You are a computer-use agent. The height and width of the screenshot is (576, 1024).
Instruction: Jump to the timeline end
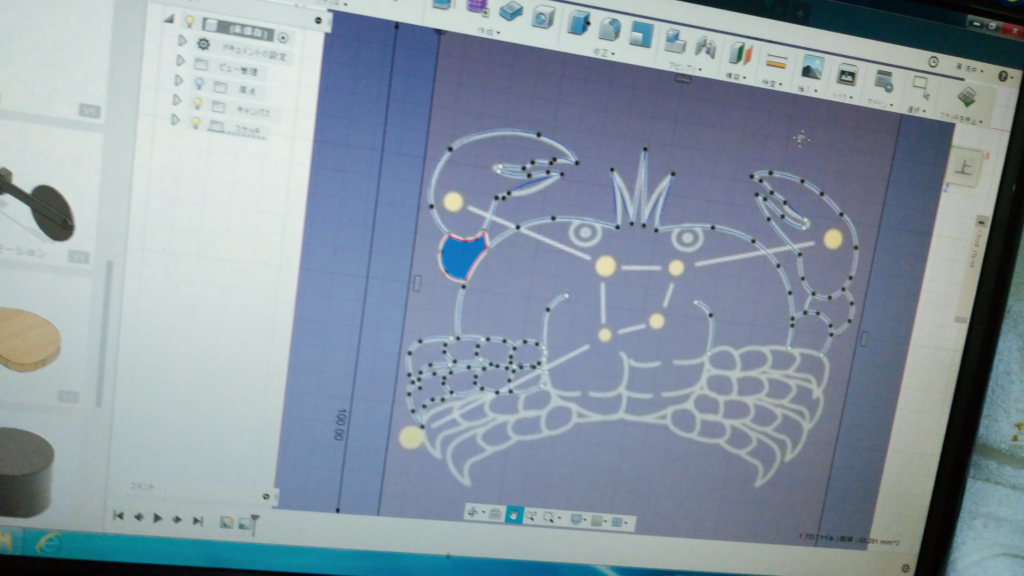pos(197,520)
